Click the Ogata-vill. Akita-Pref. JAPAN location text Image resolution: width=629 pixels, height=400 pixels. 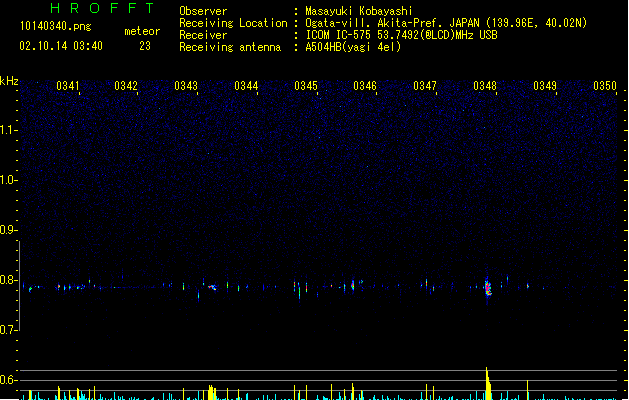click(446, 23)
